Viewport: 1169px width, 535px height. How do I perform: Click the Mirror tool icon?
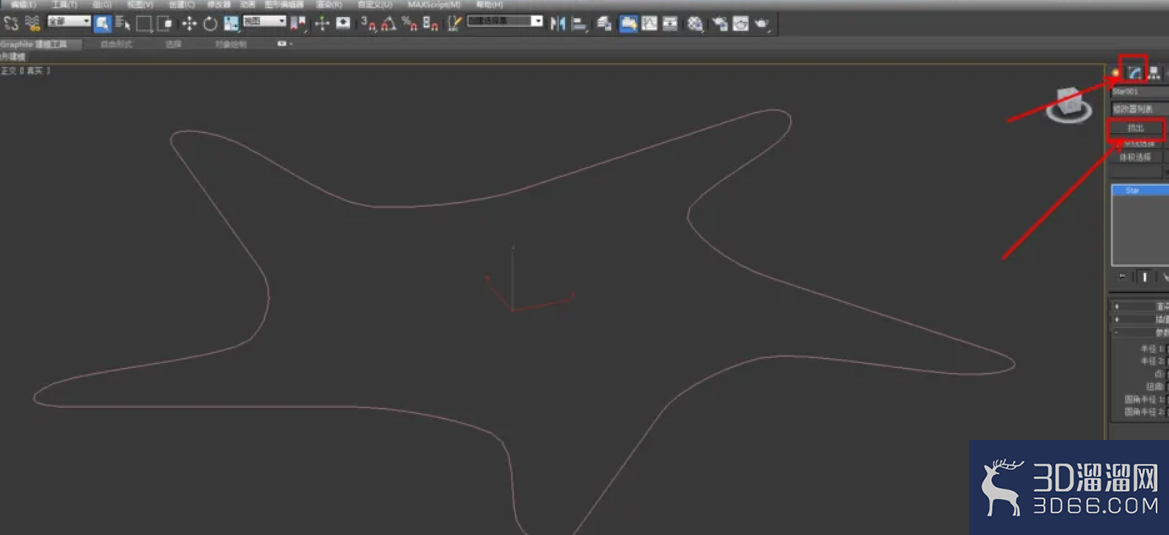[x=558, y=24]
